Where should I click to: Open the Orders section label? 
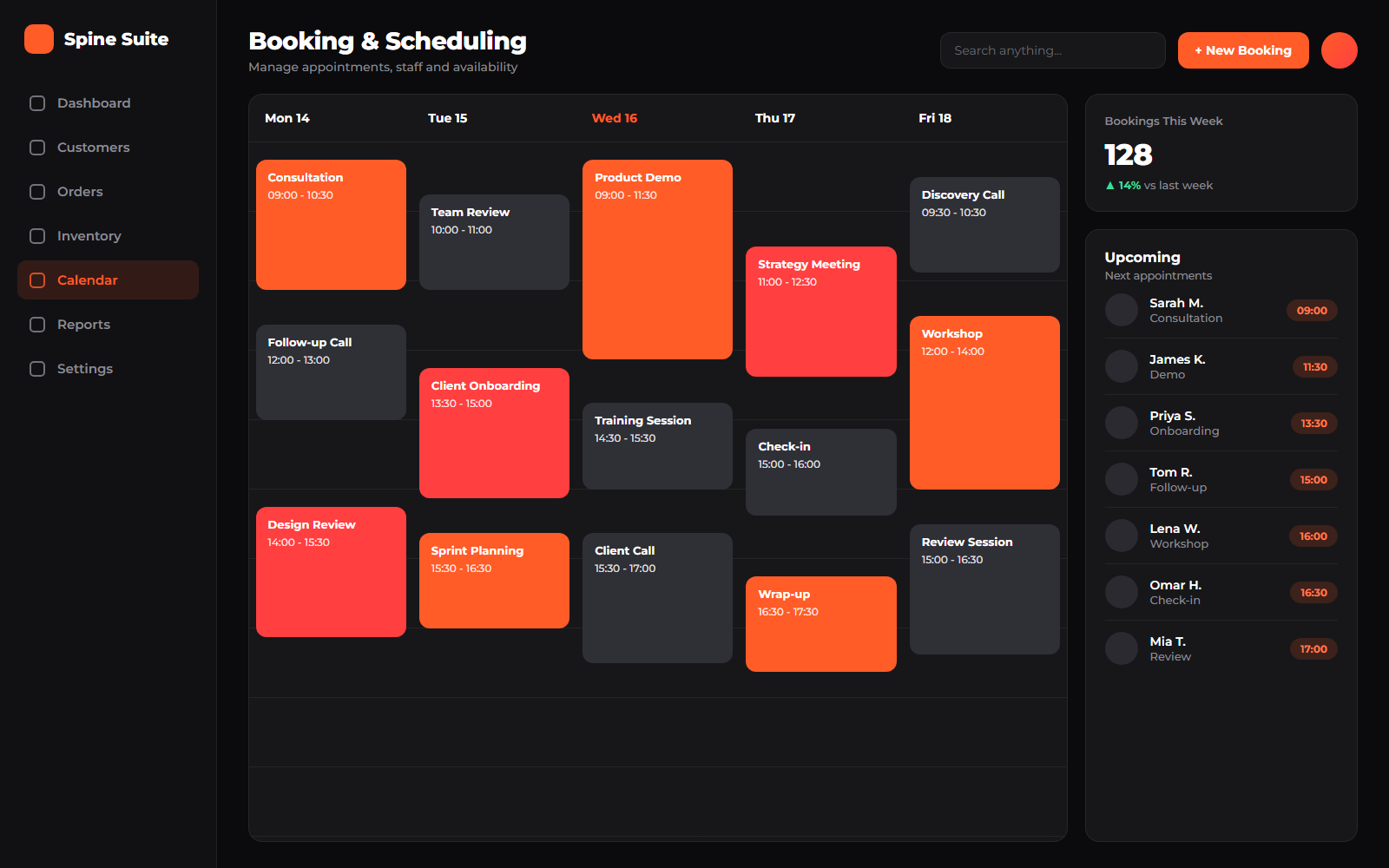pos(80,192)
